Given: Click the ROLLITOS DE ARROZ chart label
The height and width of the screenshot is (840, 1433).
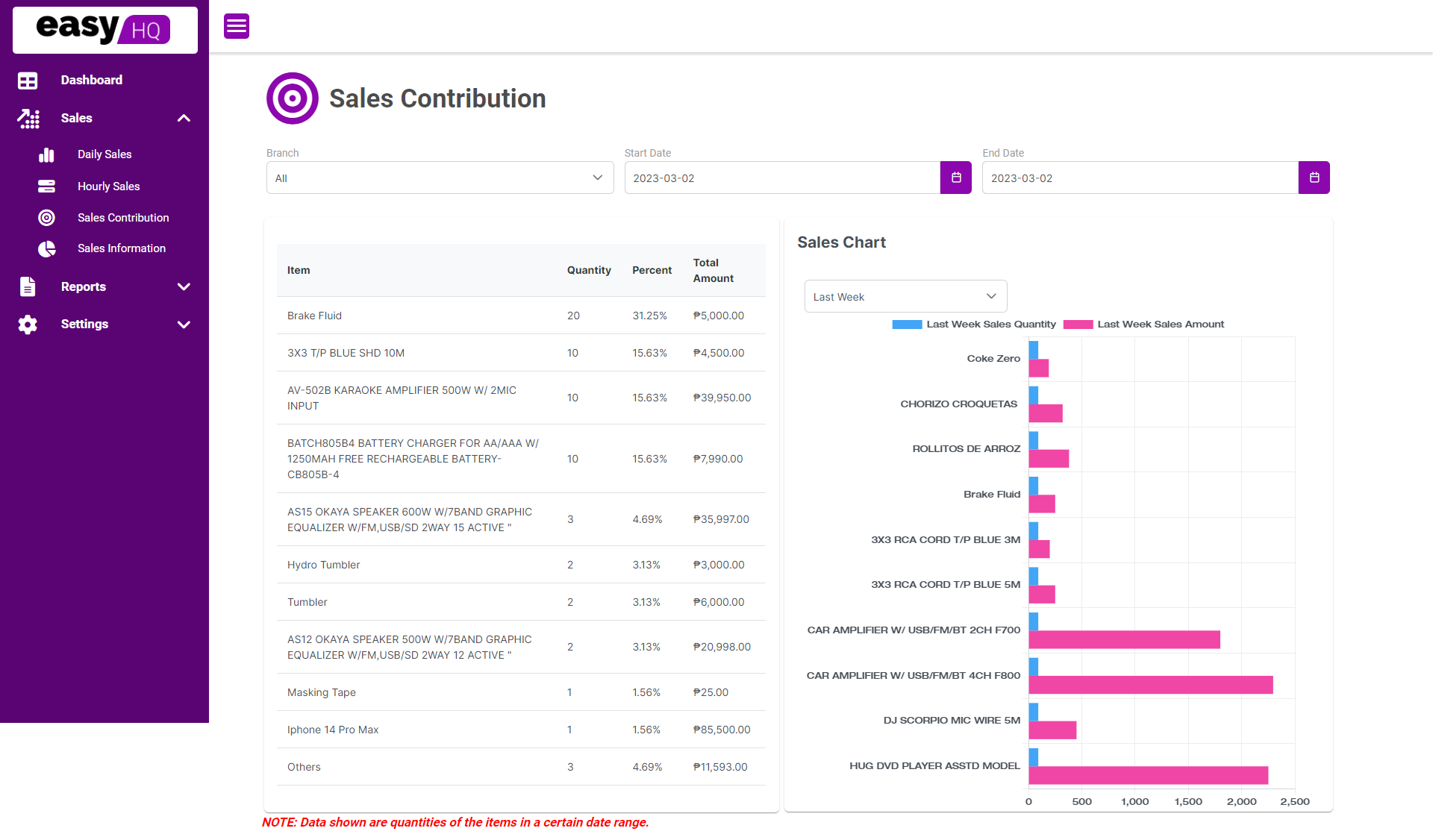Looking at the screenshot, I should click(966, 449).
